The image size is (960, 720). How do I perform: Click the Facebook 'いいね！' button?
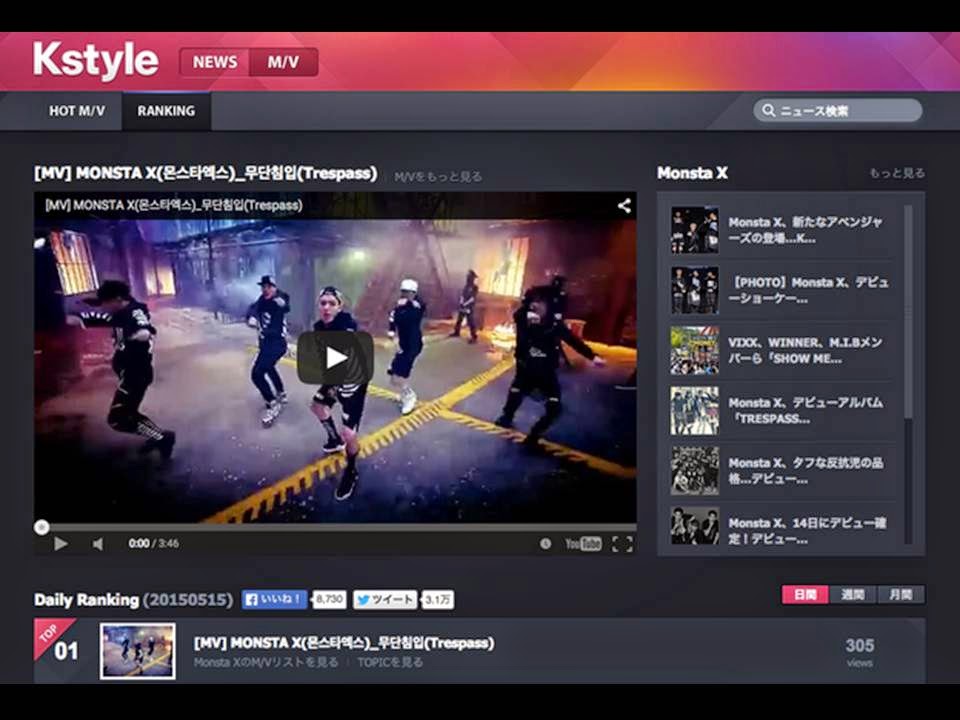(x=275, y=599)
